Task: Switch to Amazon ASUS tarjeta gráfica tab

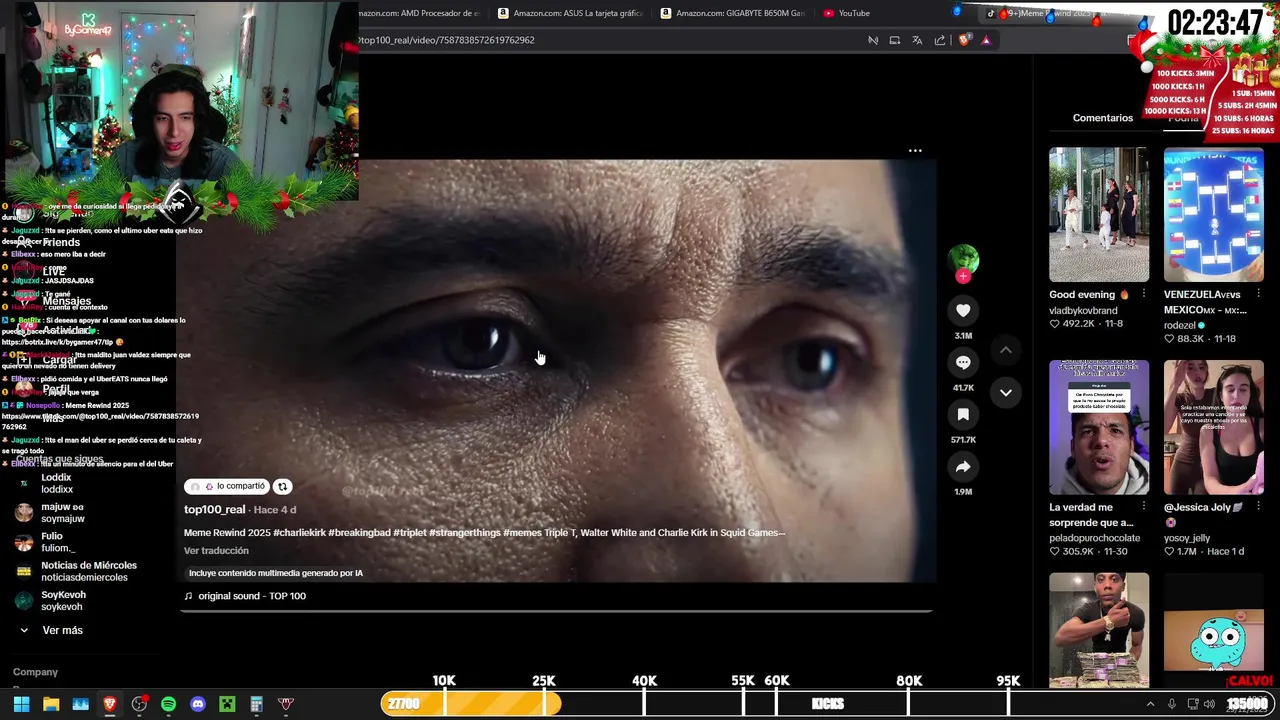Action: pos(570,13)
